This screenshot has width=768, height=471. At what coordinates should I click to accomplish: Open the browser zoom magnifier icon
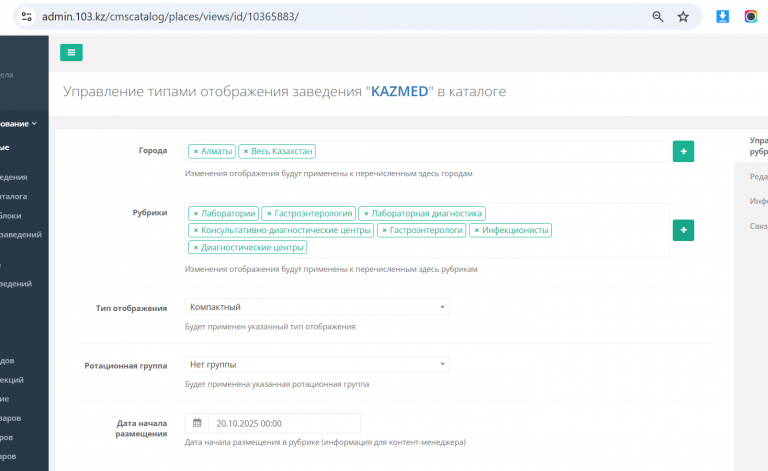[x=658, y=17]
